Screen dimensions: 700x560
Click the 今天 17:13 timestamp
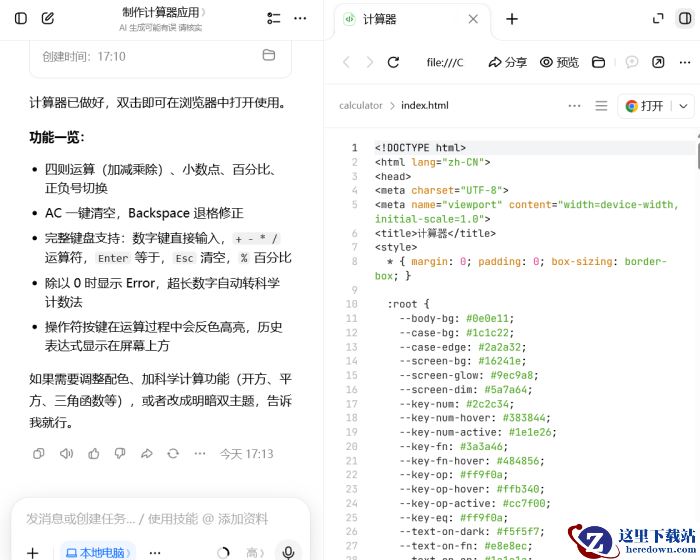(246, 454)
